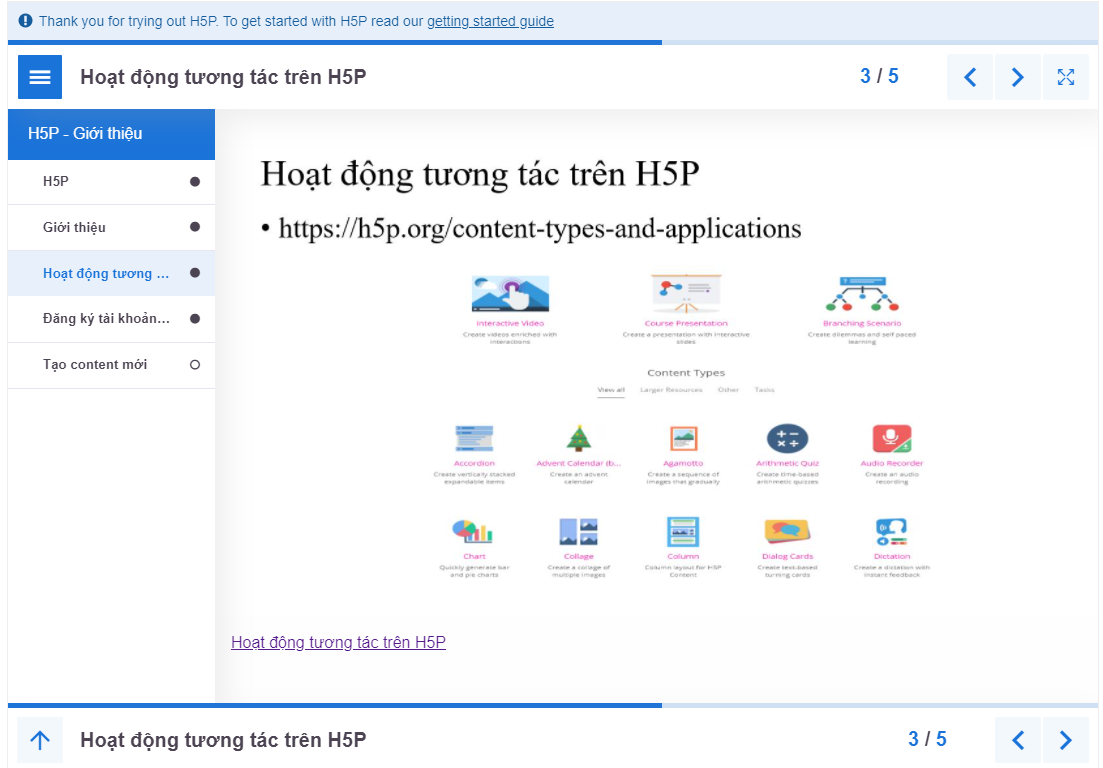The width and height of the screenshot is (1103, 768).
Task: Click the empty status circle beside 'Tạo content mới'
Action: (x=195, y=364)
